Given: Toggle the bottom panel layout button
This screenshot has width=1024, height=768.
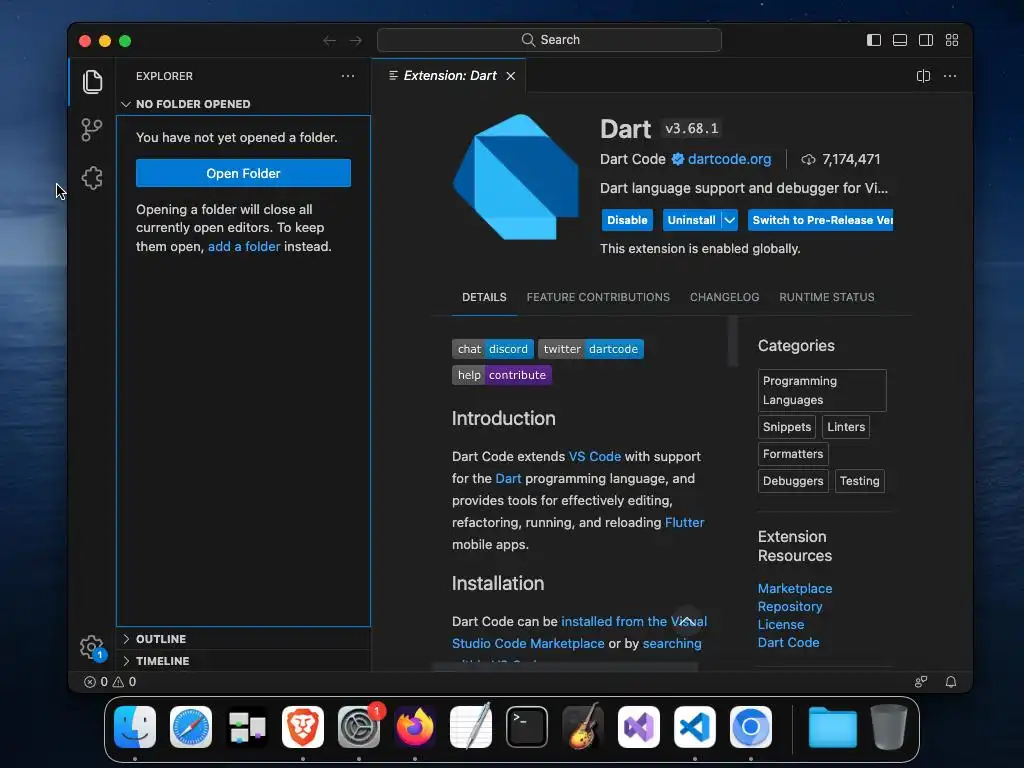Looking at the screenshot, I should tap(900, 40).
